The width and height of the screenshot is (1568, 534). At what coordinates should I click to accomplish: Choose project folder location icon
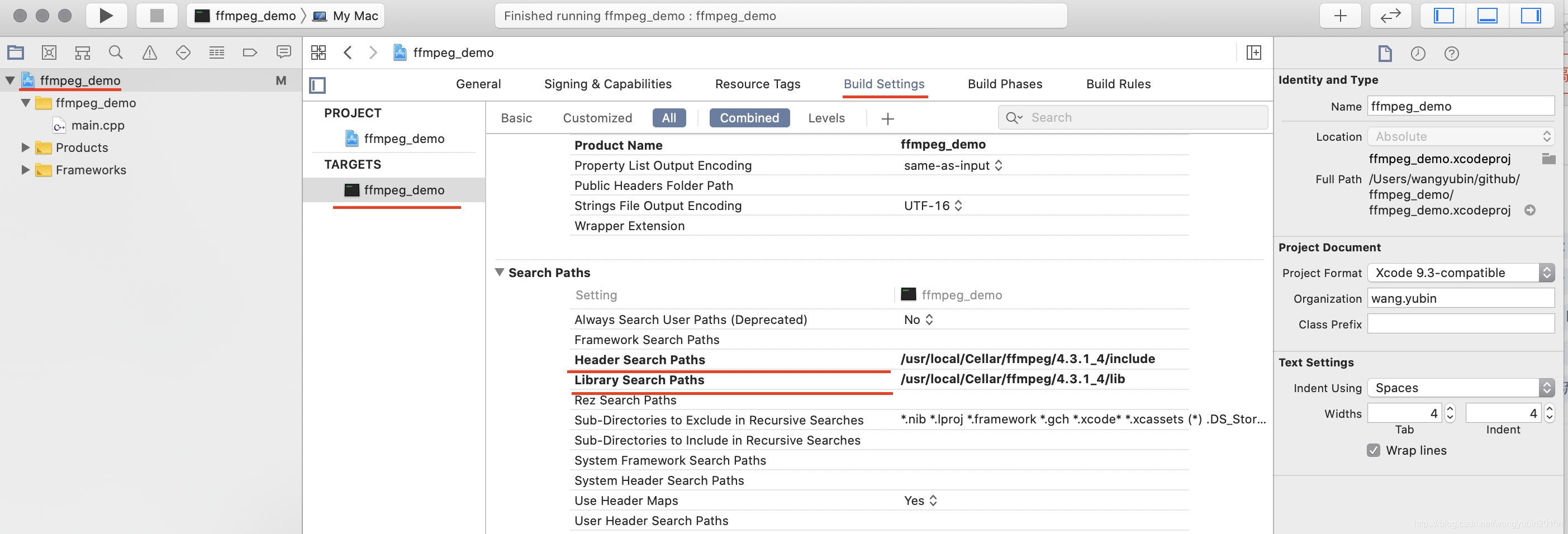pos(1548,159)
